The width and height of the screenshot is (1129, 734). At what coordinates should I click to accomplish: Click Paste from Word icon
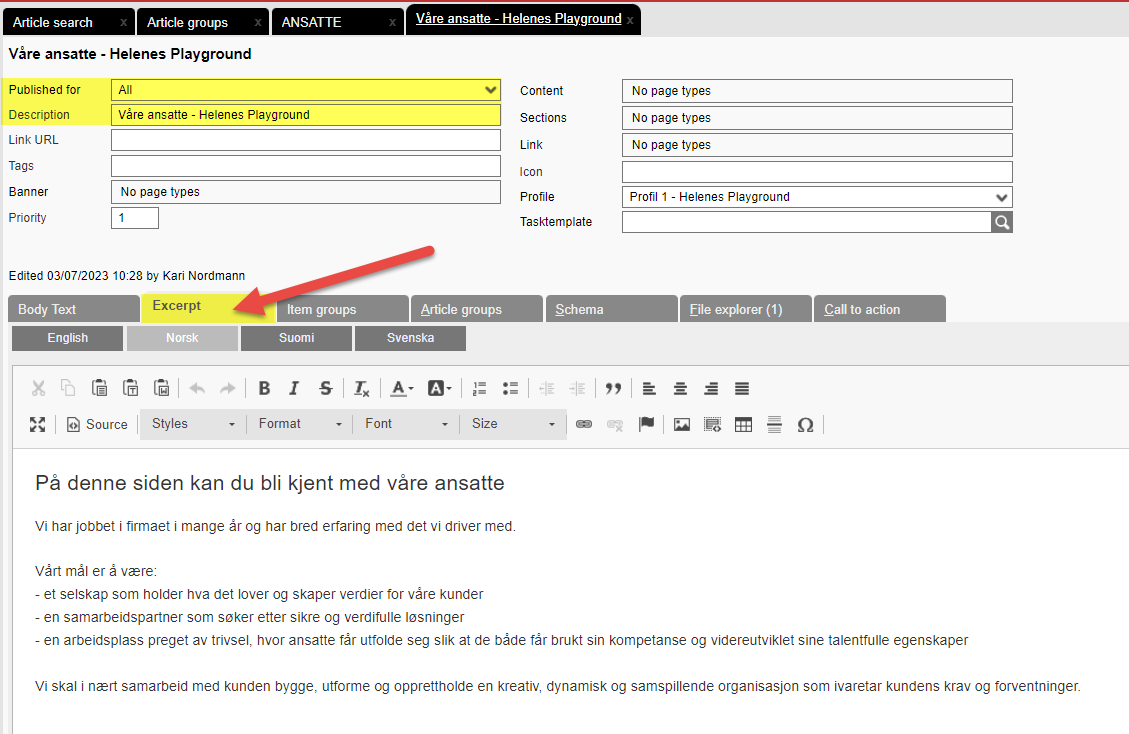[x=161, y=388]
